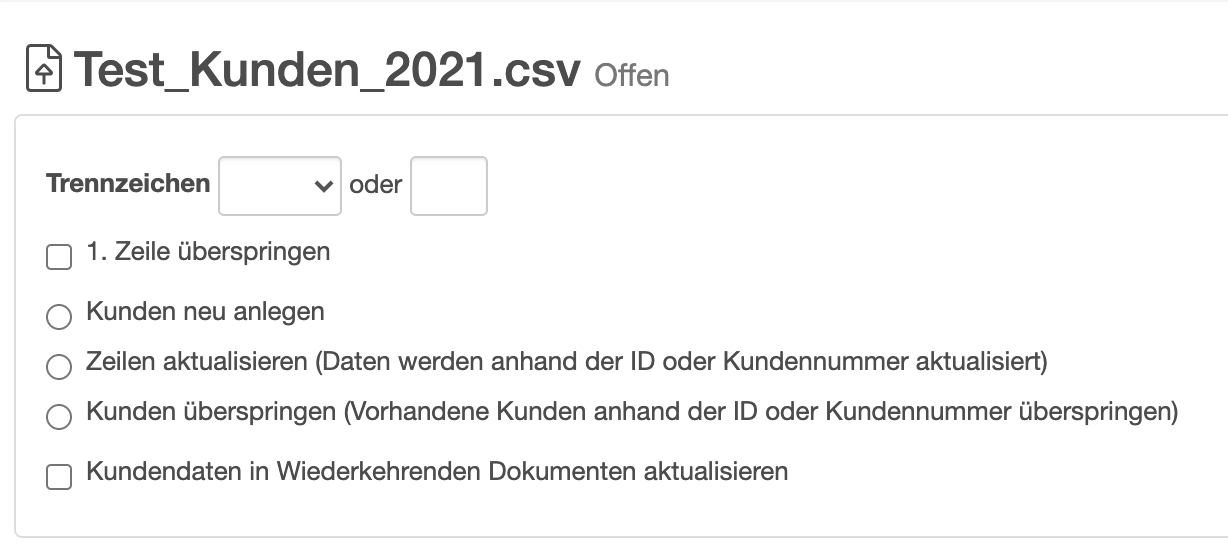Viewport: 1228px width, 554px height.
Task: Enable the "1. Zeile überspringen" checkbox
Action: coord(59,258)
